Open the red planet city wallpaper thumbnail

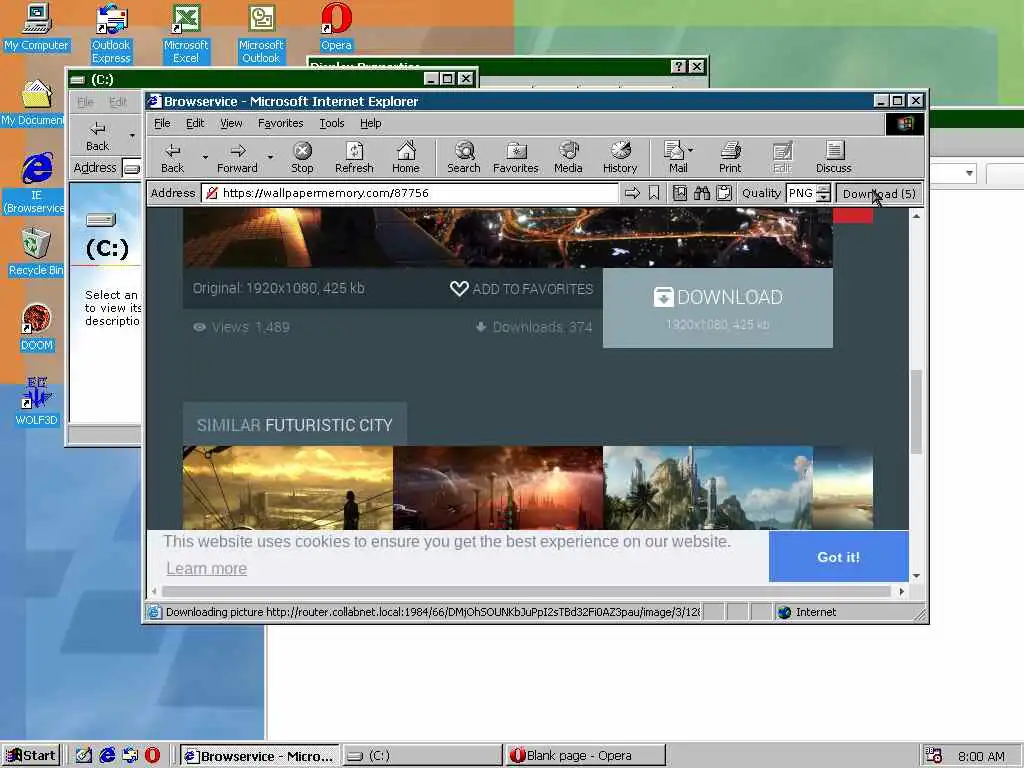tap(498, 487)
